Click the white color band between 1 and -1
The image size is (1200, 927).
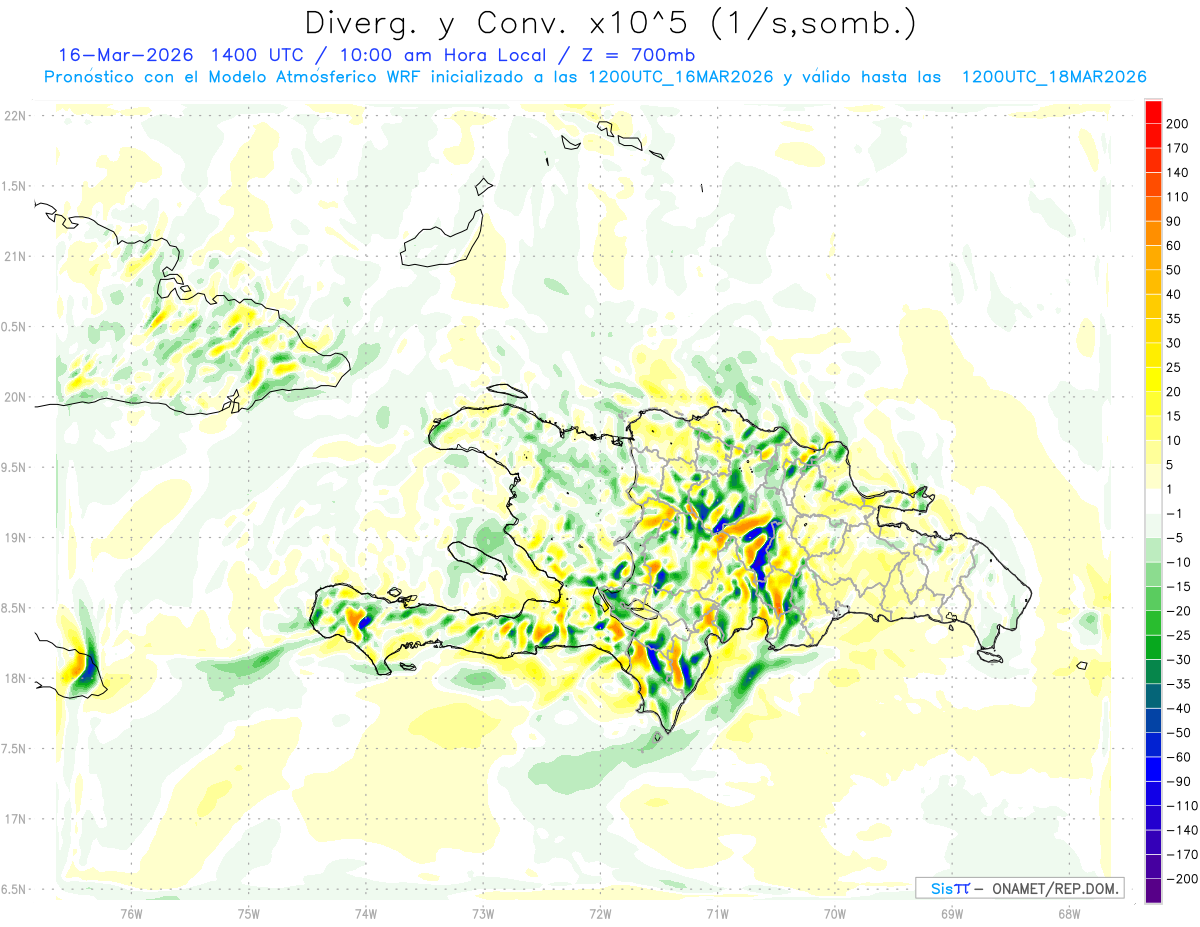click(x=1153, y=501)
